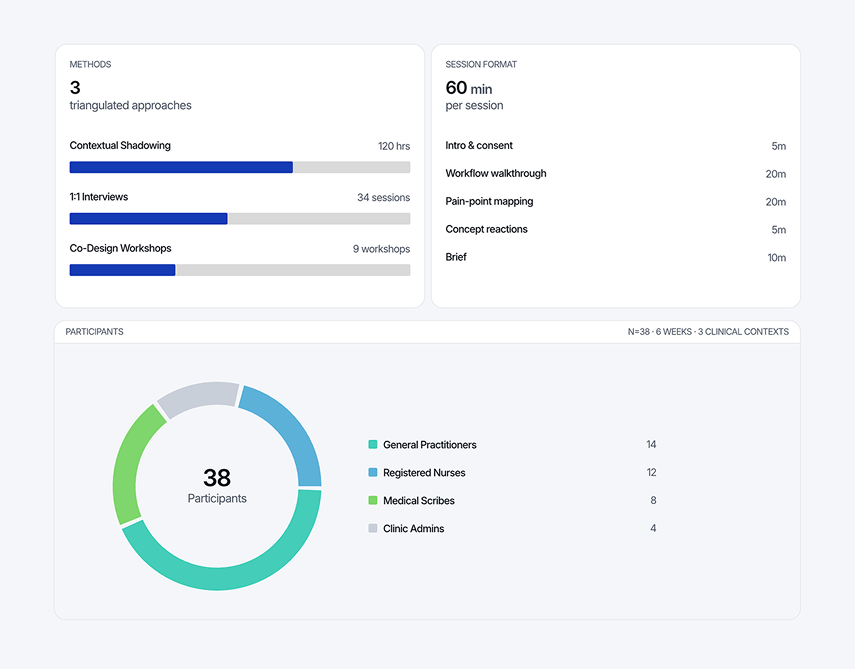Select the Clinic Admins gray legend swatch

tap(373, 528)
